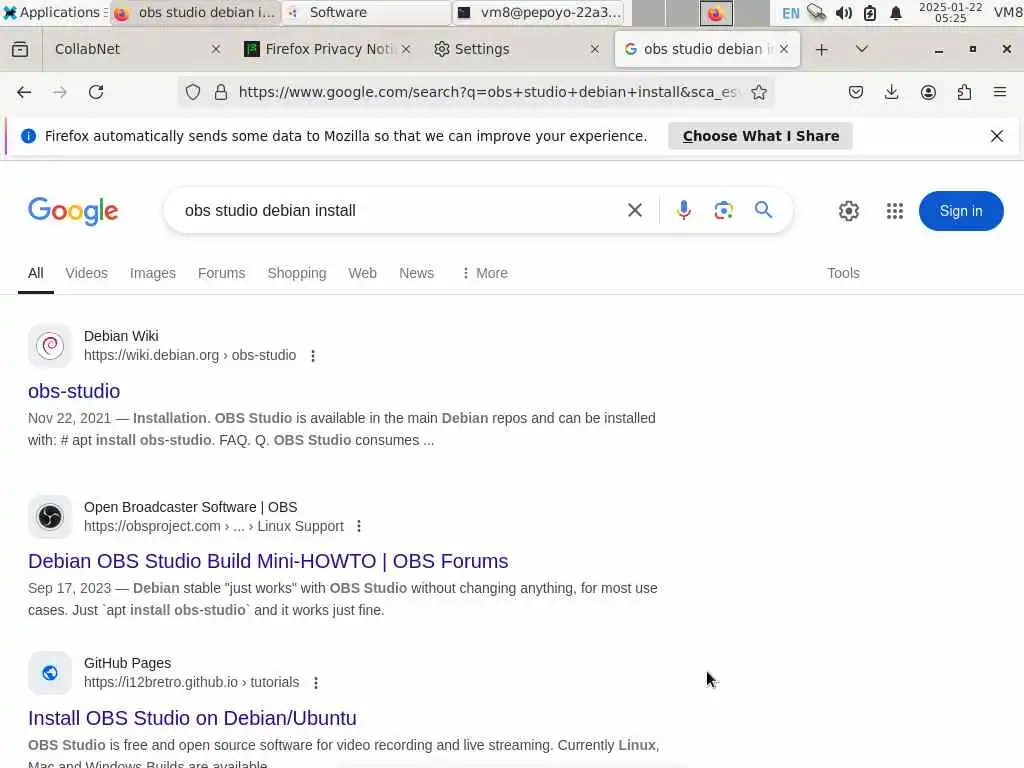Open Google quick settings gear

coord(848,211)
